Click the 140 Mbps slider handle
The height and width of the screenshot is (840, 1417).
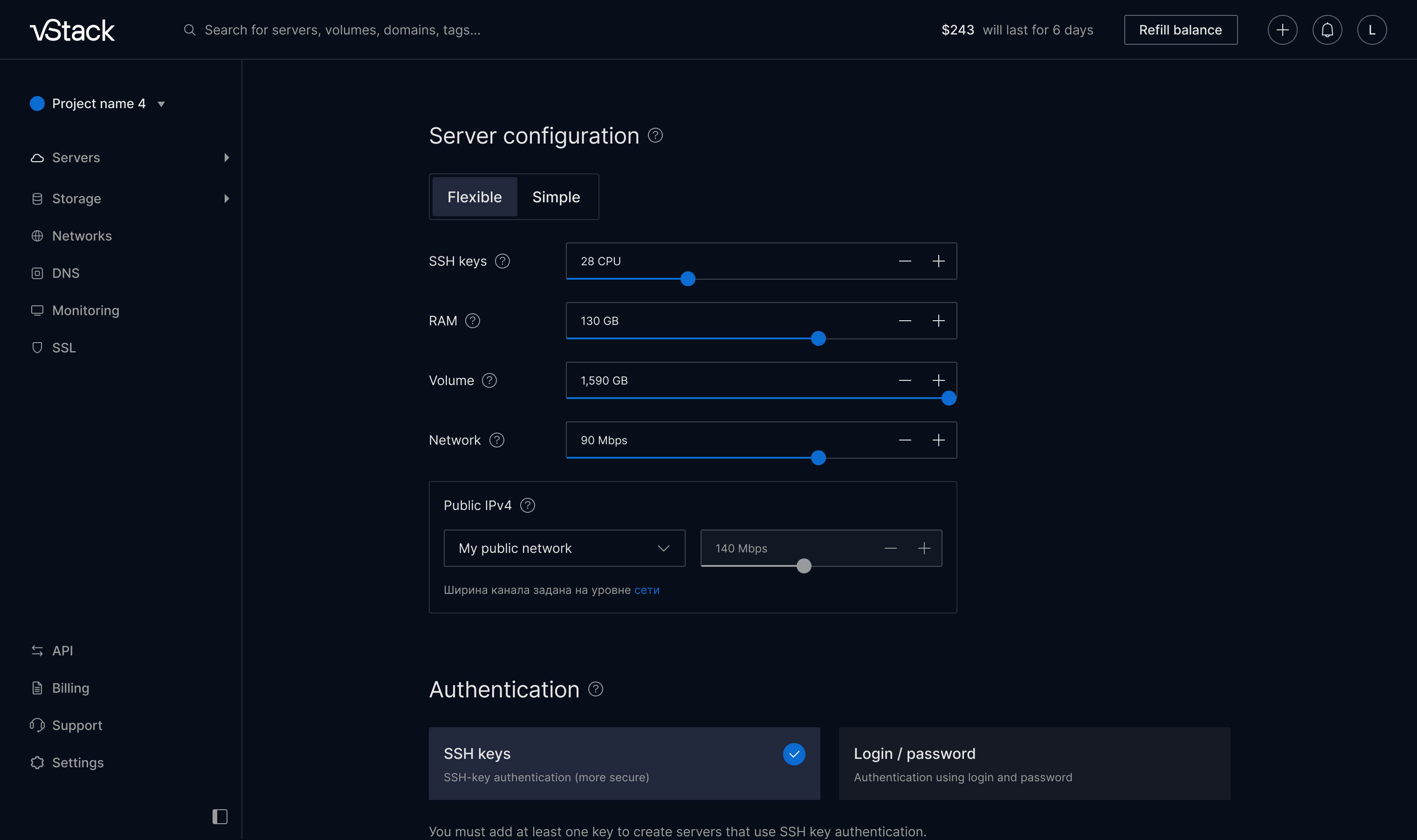[x=804, y=566]
